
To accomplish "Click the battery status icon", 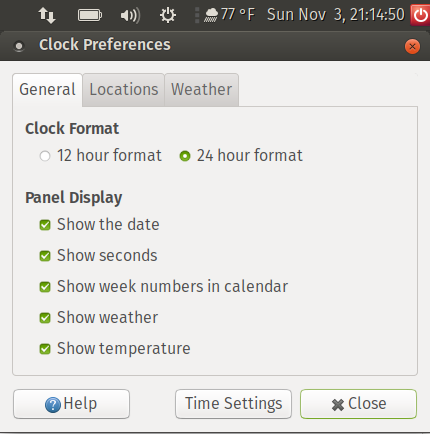I will coord(90,15).
